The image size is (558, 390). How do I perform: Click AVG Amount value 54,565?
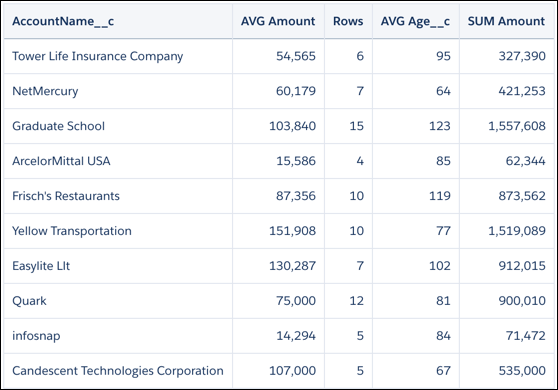296,56
